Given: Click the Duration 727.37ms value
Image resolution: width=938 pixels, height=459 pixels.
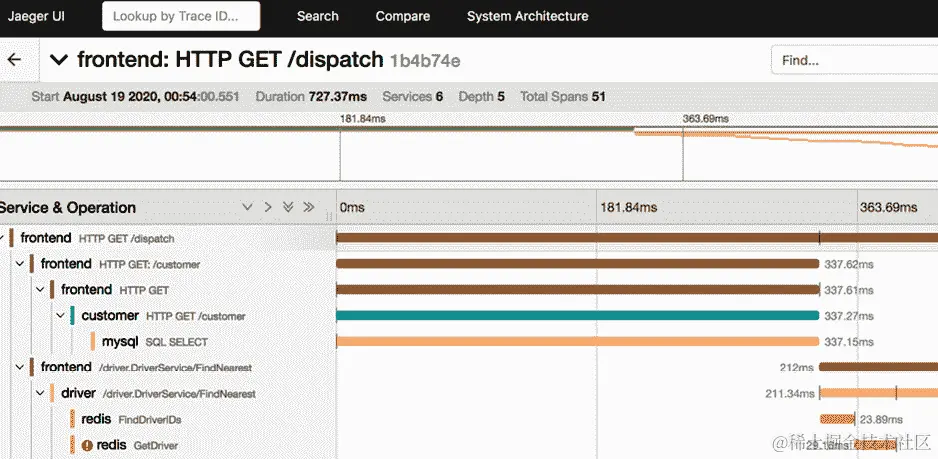Looking at the screenshot, I should [x=337, y=96].
